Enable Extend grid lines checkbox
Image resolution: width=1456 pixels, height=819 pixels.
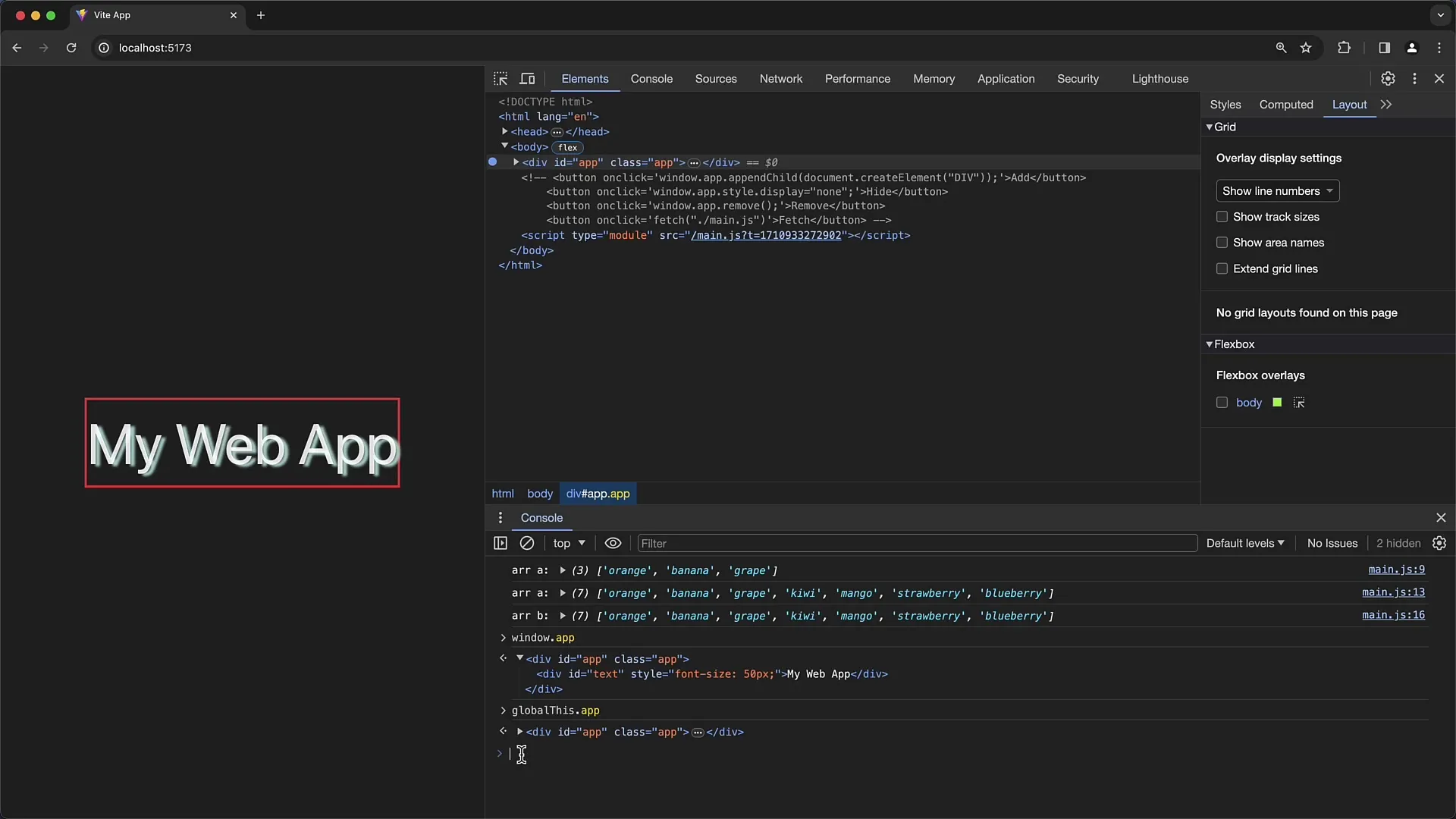tap(1221, 268)
